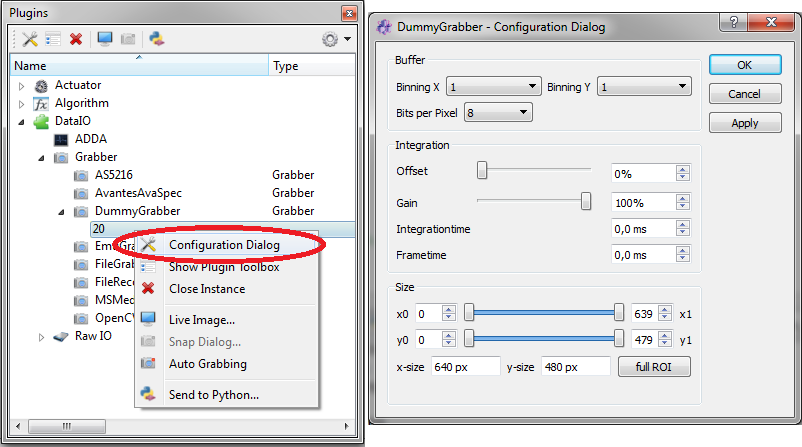Choose Configuration Dialog from context menu
The width and height of the screenshot is (802, 447).
click(226, 245)
